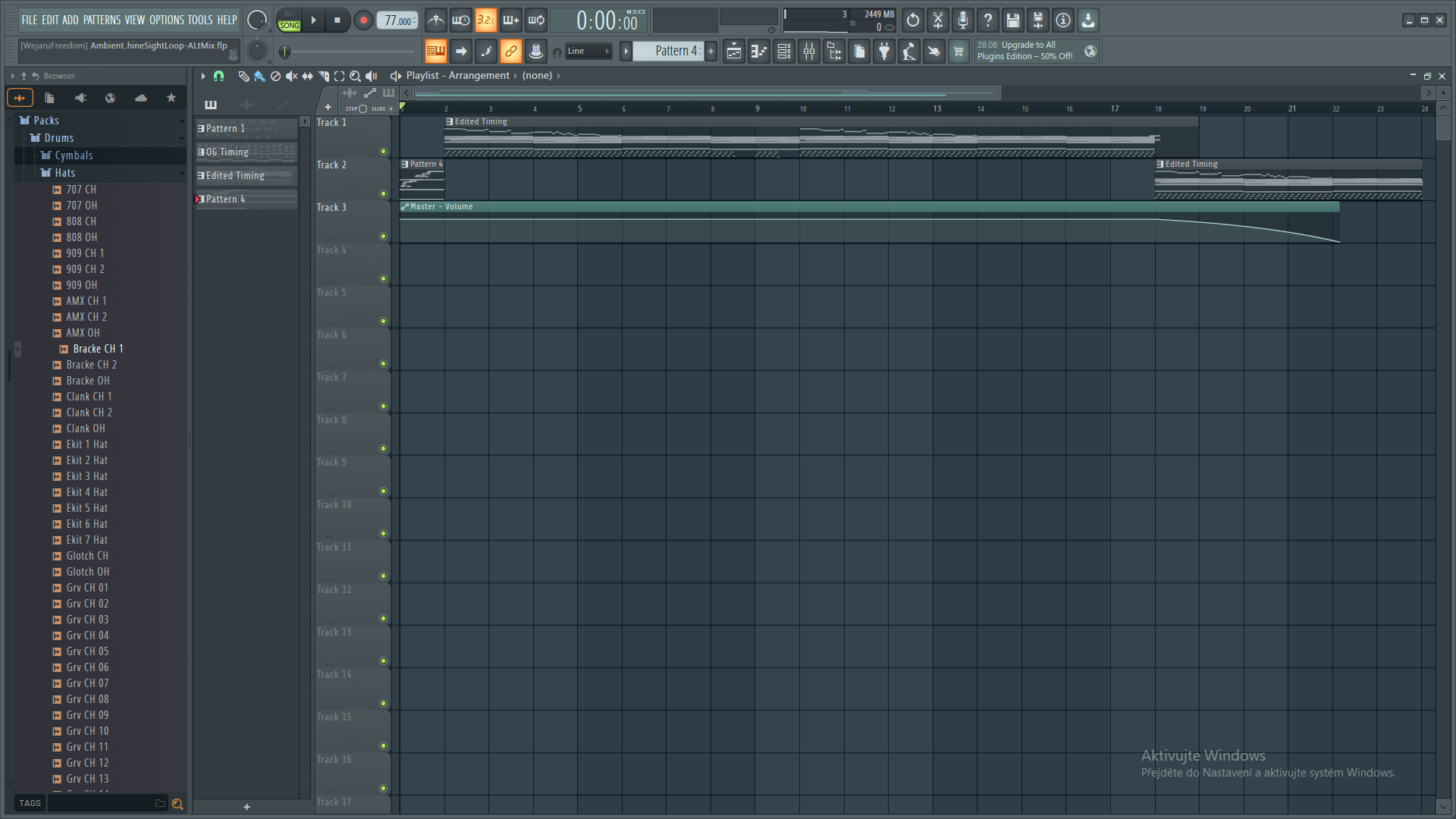Open the Playlist view button
Screen dimensions: 1456x819
pos(734,52)
